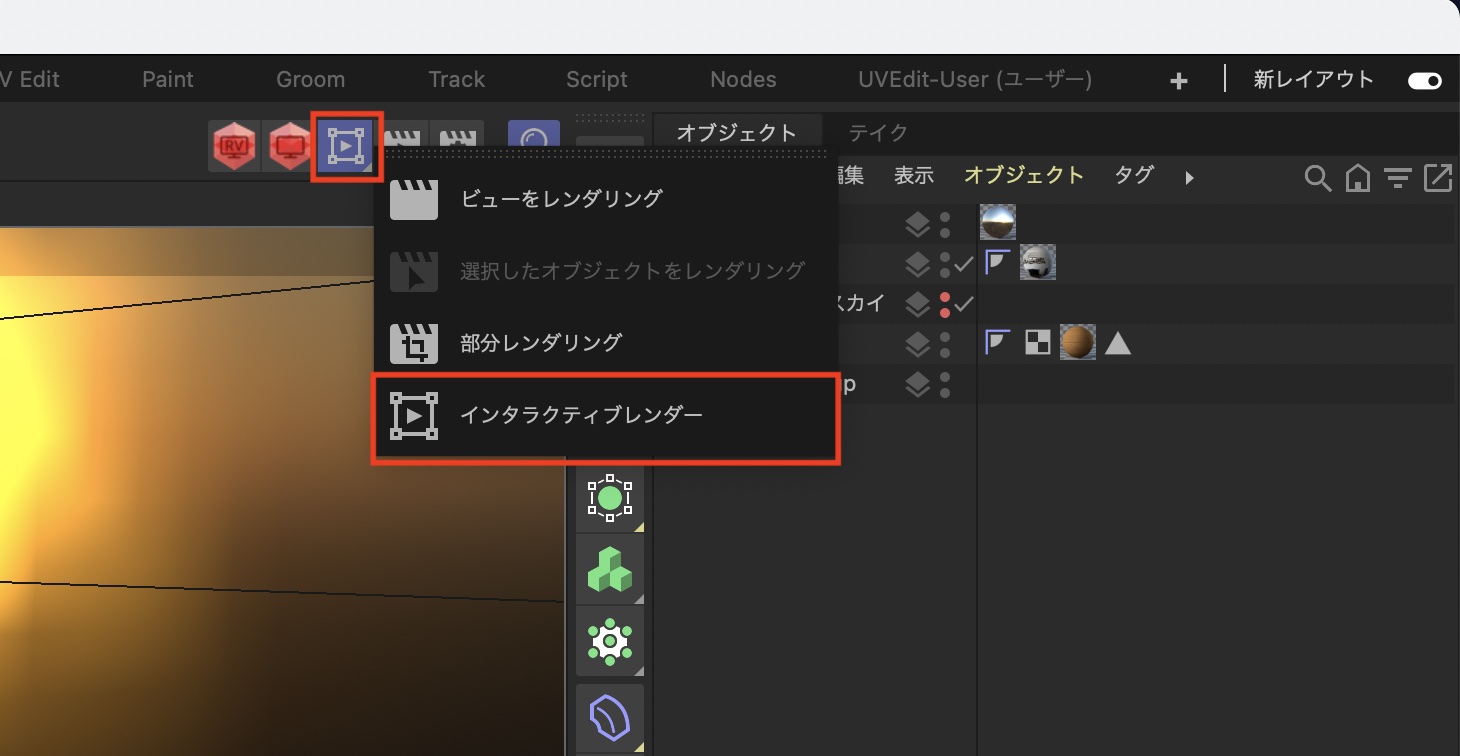Choose 部分レンダリング in the render menu

(541, 342)
